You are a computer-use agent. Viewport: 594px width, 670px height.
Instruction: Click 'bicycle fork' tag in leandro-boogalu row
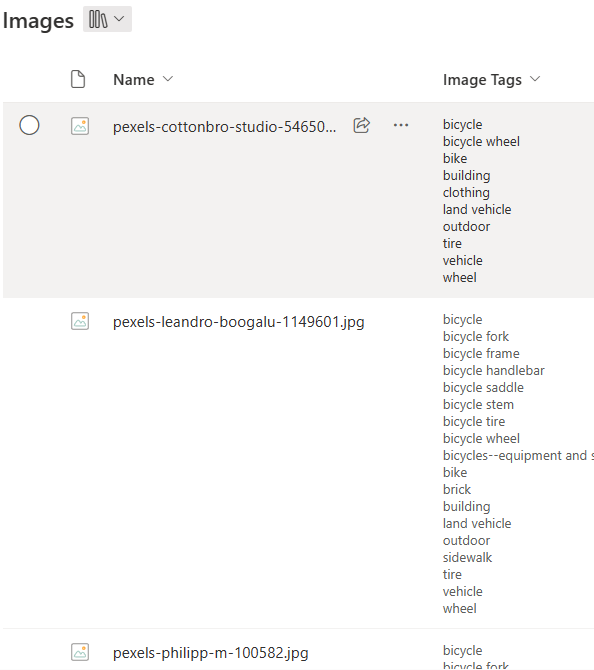click(476, 337)
